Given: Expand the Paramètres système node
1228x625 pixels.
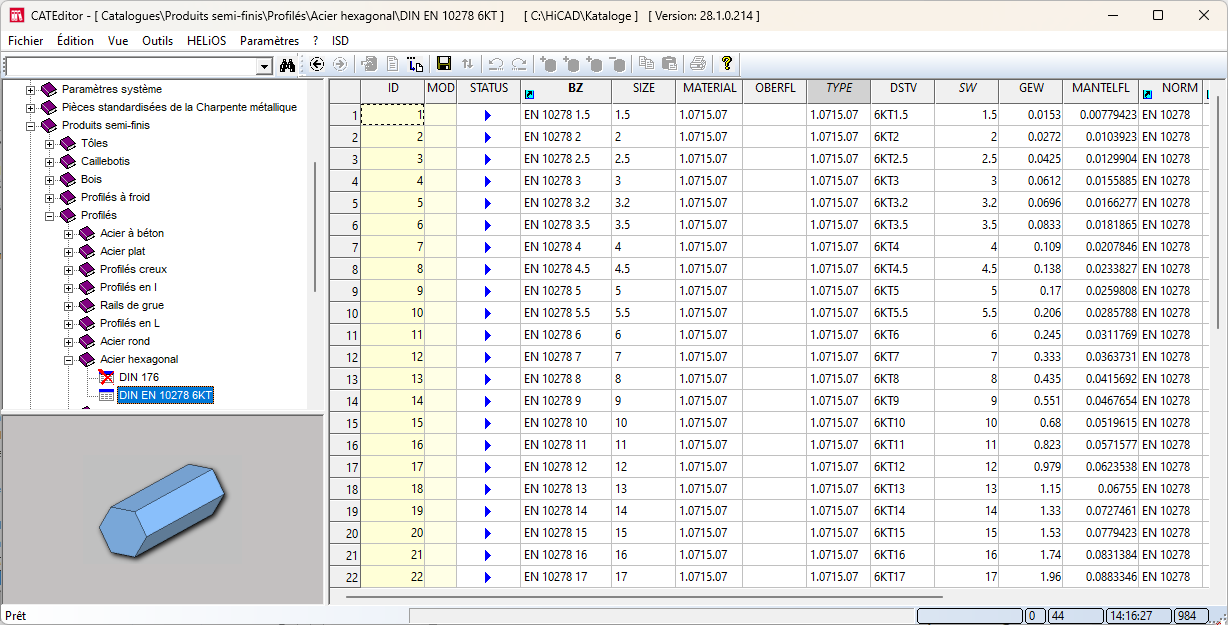Looking at the screenshot, I should click(30, 89).
